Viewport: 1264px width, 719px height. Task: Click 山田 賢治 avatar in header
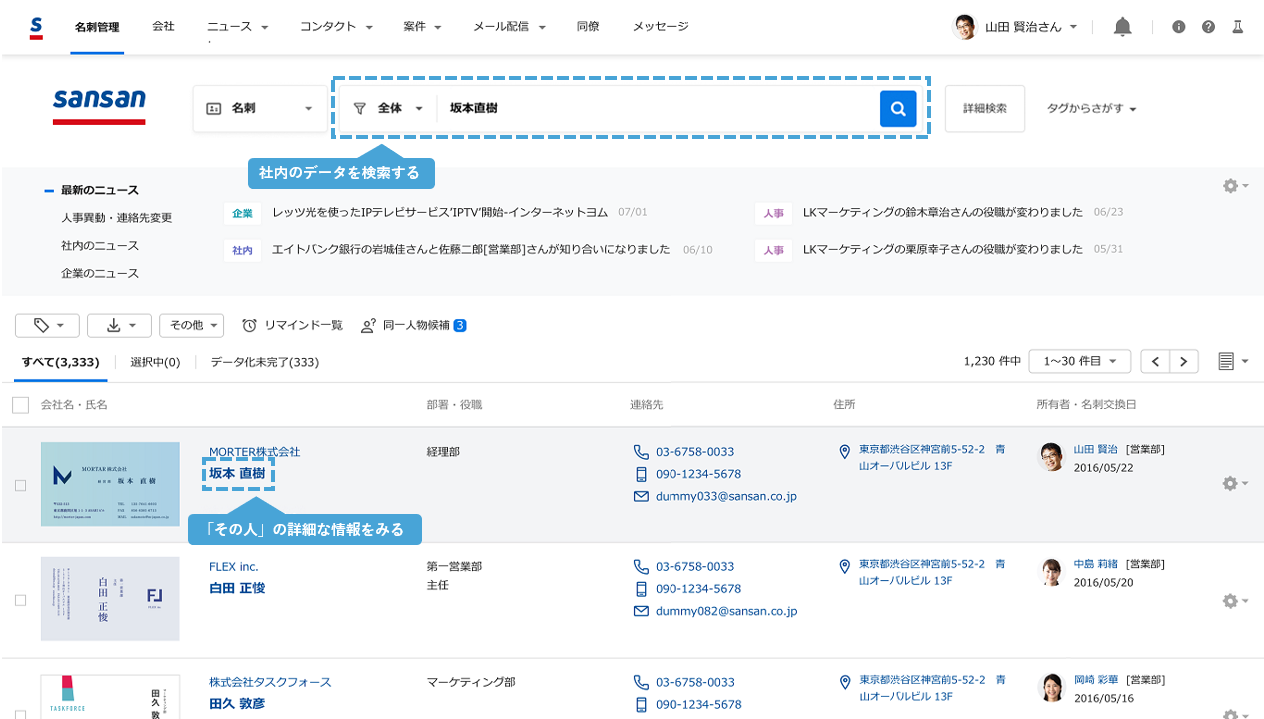tap(965, 27)
